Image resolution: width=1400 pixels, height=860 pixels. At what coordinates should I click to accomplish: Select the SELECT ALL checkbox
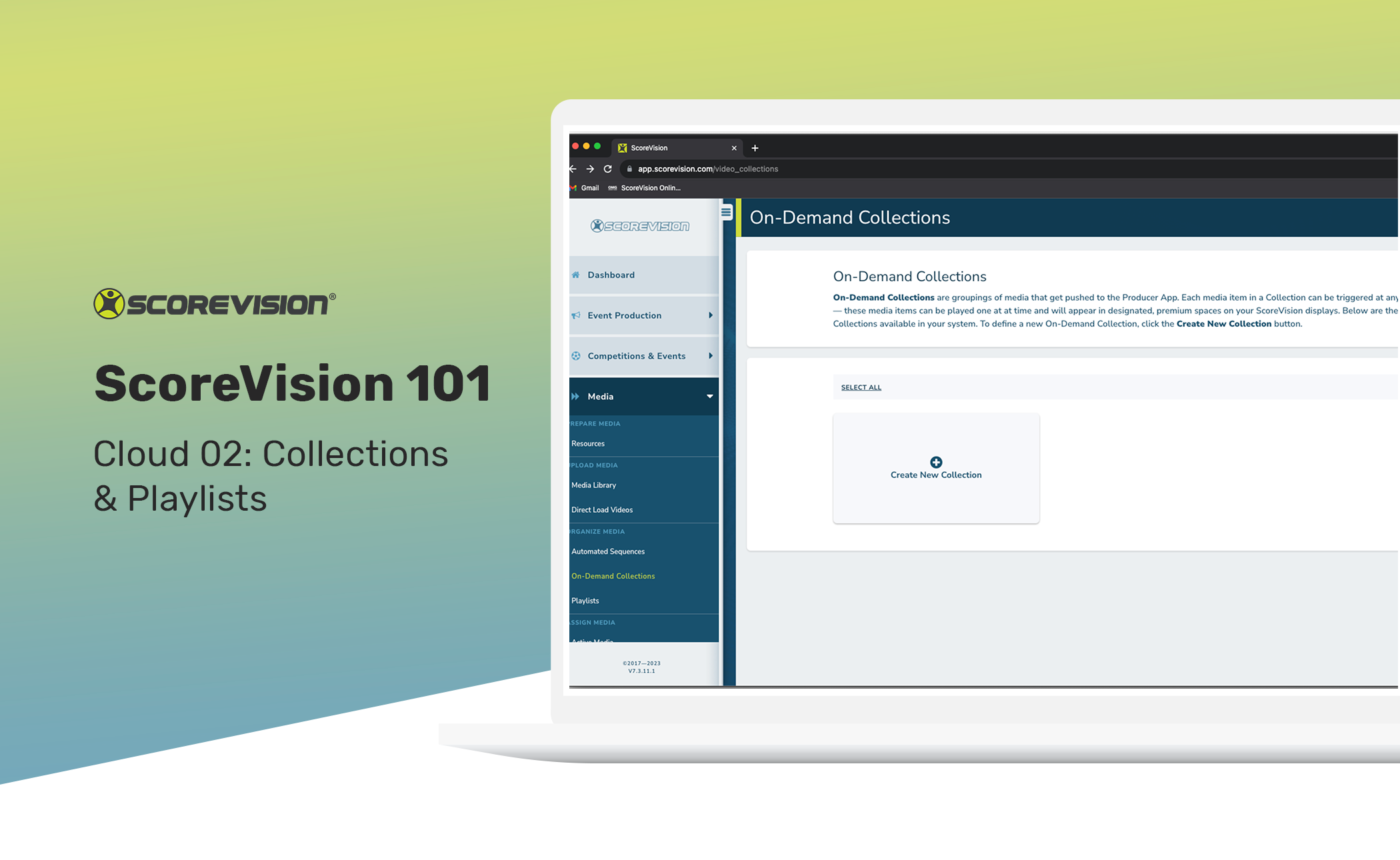[x=859, y=387]
